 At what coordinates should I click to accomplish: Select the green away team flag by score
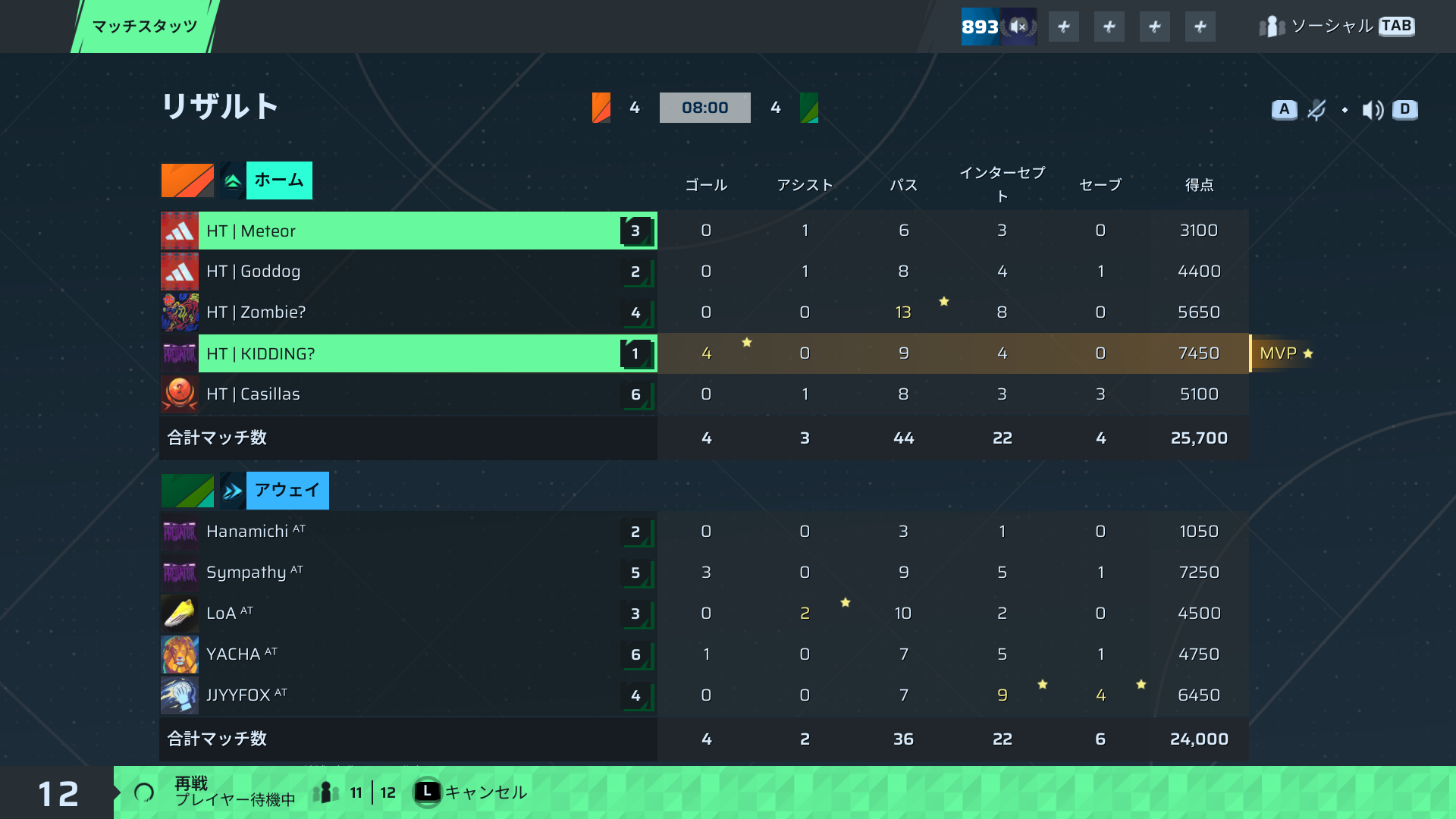(x=809, y=108)
